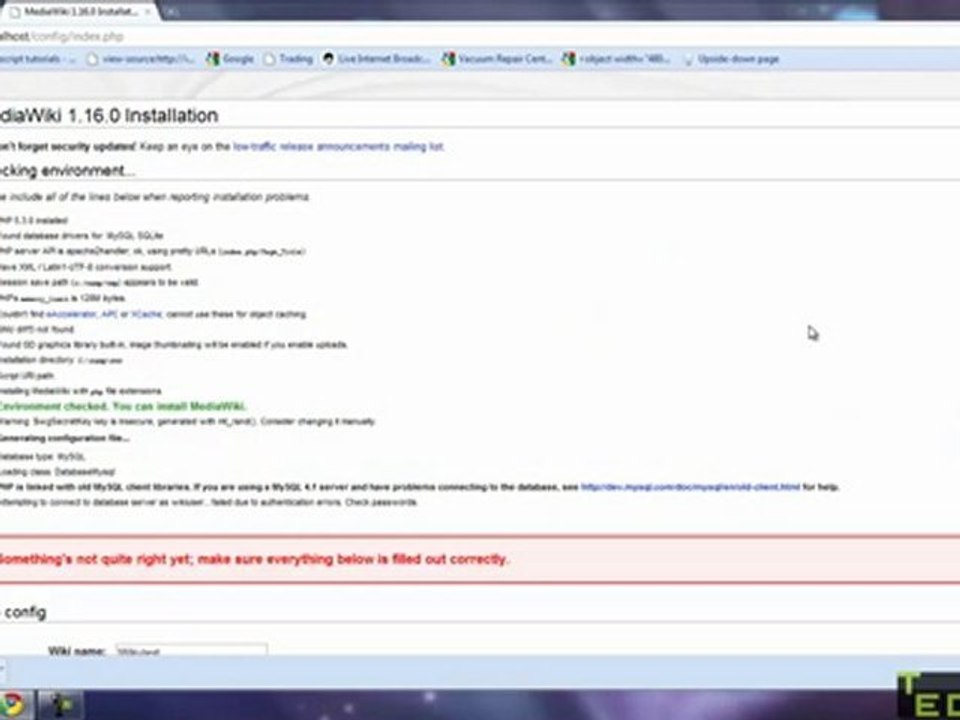This screenshot has width=960, height=720.
Task: Click the 'Attempting to connect to database server' line
Action: (209, 503)
